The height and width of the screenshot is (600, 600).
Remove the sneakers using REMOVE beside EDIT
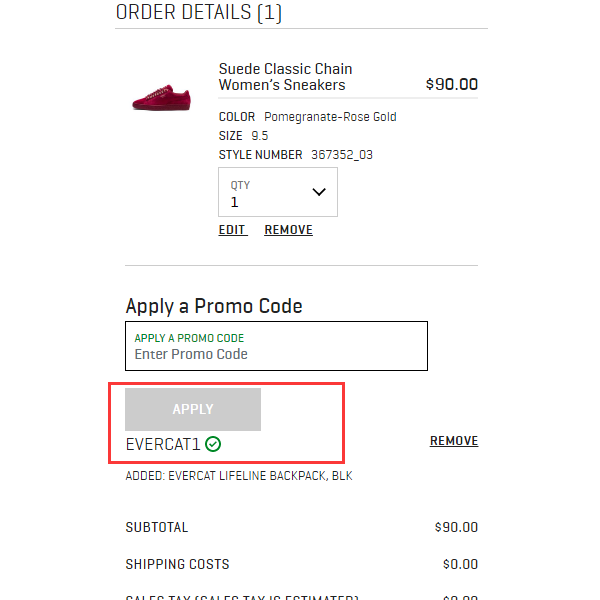coord(288,230)
